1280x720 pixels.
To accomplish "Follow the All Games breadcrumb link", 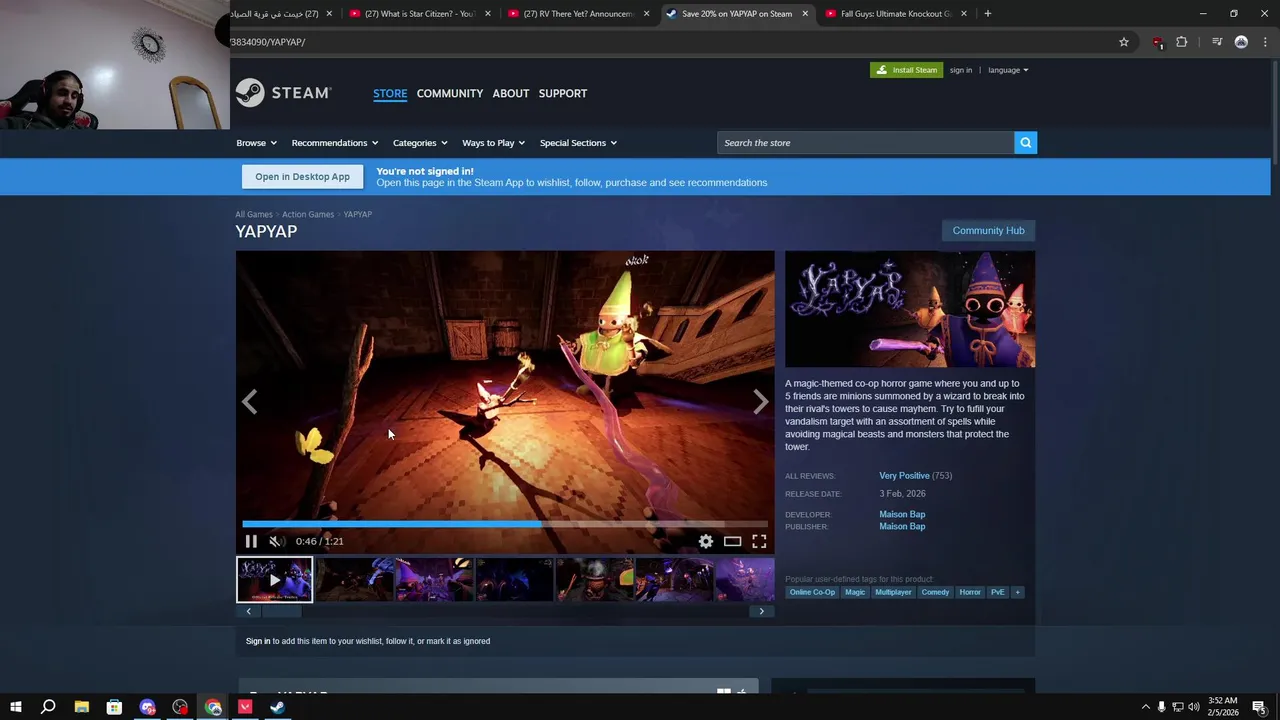I will (254, 214).
